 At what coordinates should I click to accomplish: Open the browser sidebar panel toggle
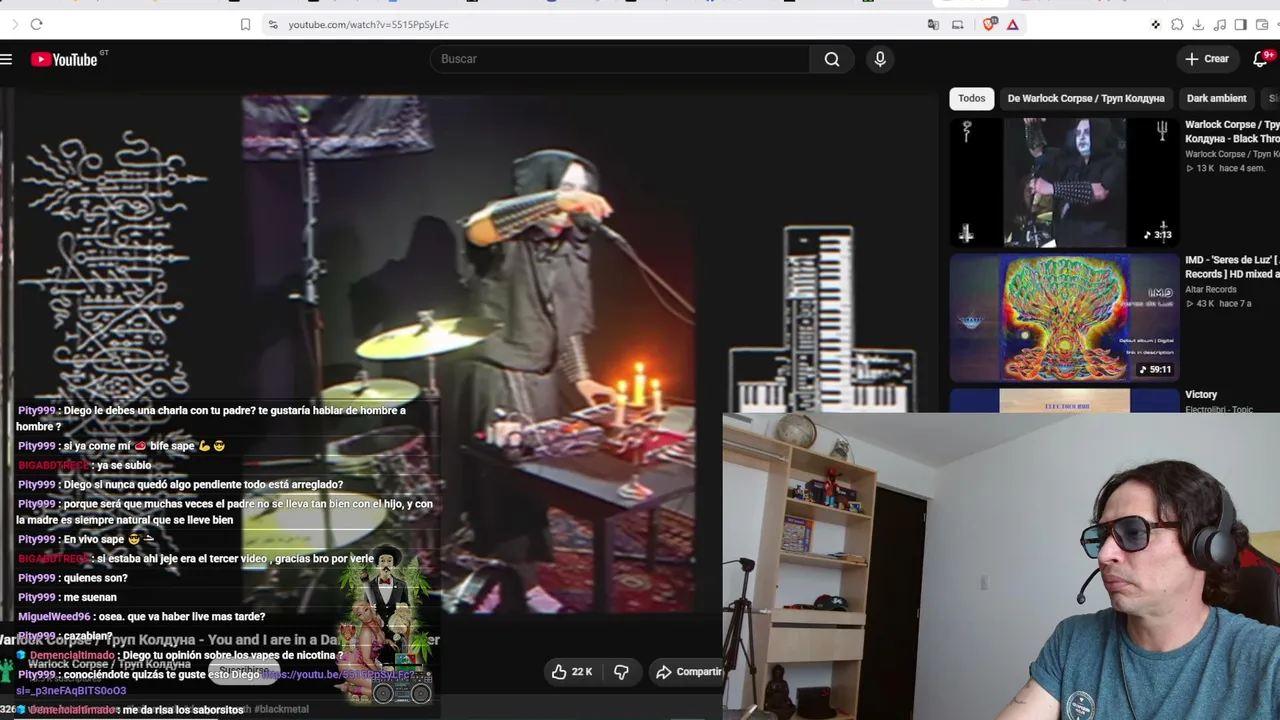1240,24
